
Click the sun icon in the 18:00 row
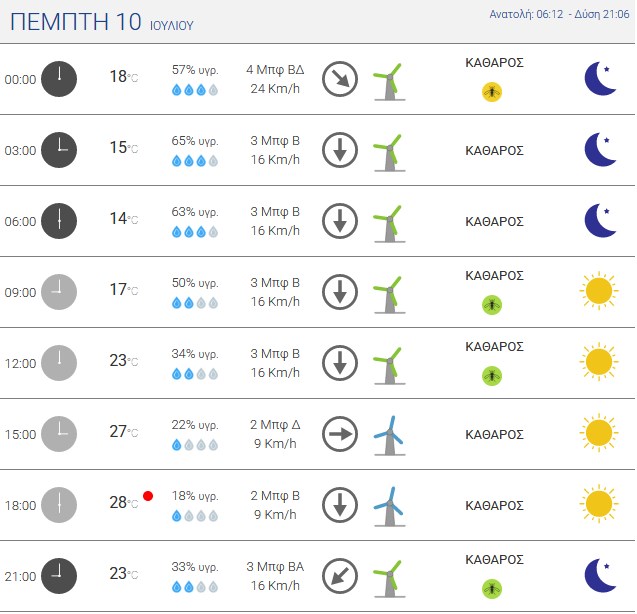(599, 504)
